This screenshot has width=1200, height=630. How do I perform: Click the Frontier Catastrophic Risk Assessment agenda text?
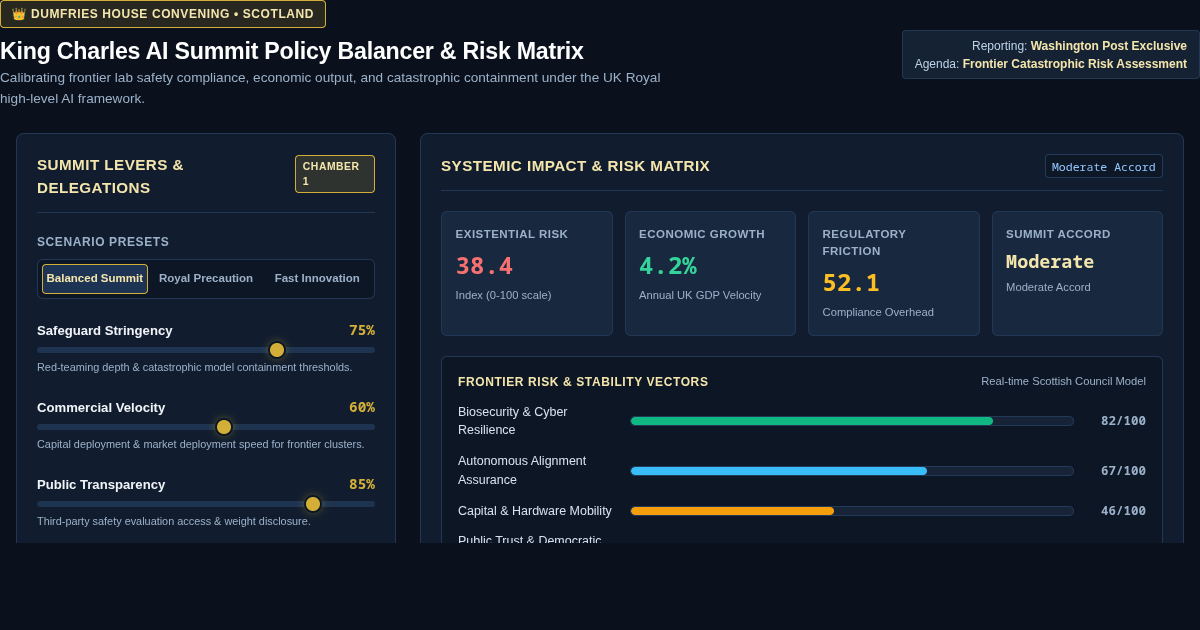[1075, 64]
